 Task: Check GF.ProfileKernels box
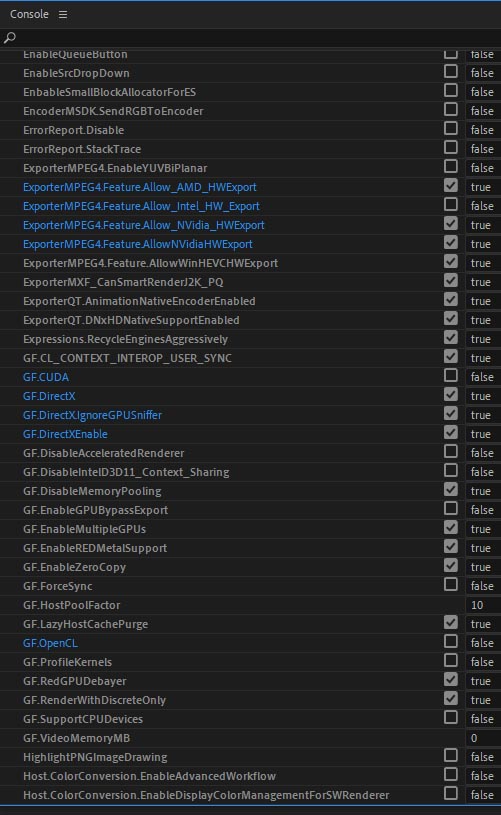pos(451,661)
